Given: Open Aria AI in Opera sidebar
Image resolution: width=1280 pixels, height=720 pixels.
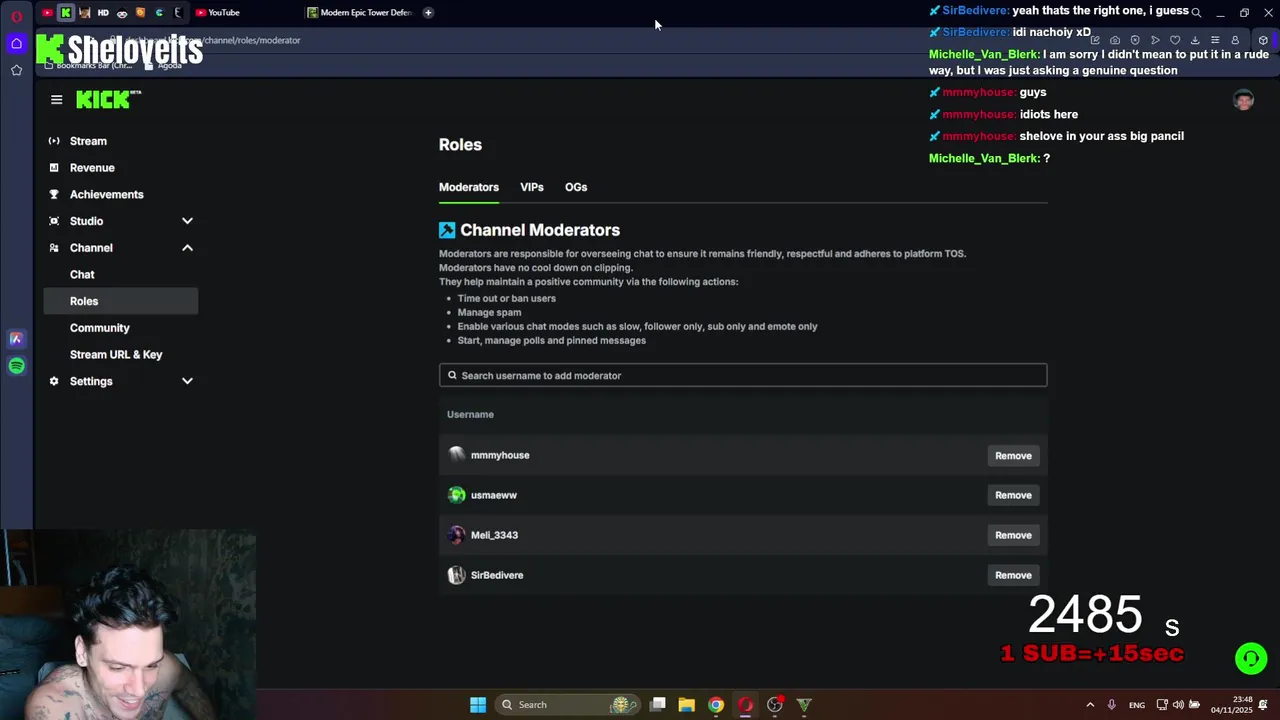Looking at the screenshot, I should click(x=16, y=339).
